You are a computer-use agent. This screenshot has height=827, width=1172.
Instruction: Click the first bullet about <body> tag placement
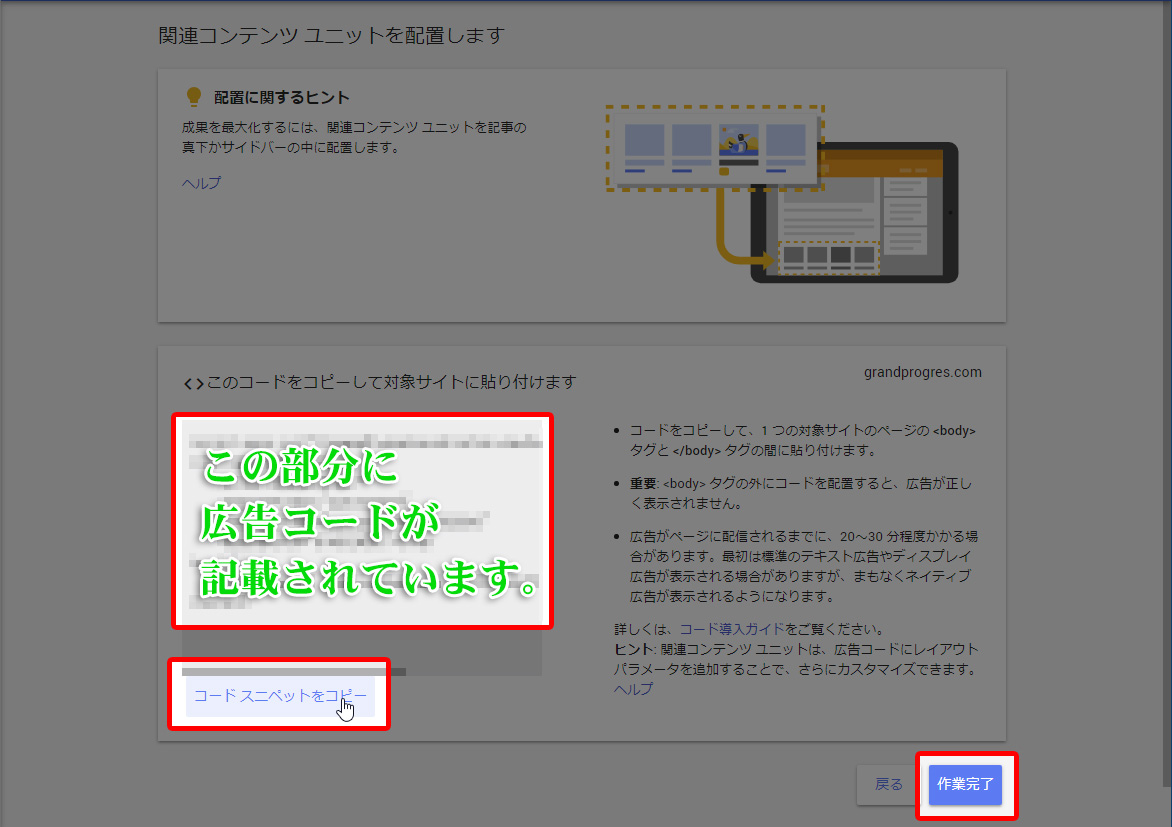802,440
